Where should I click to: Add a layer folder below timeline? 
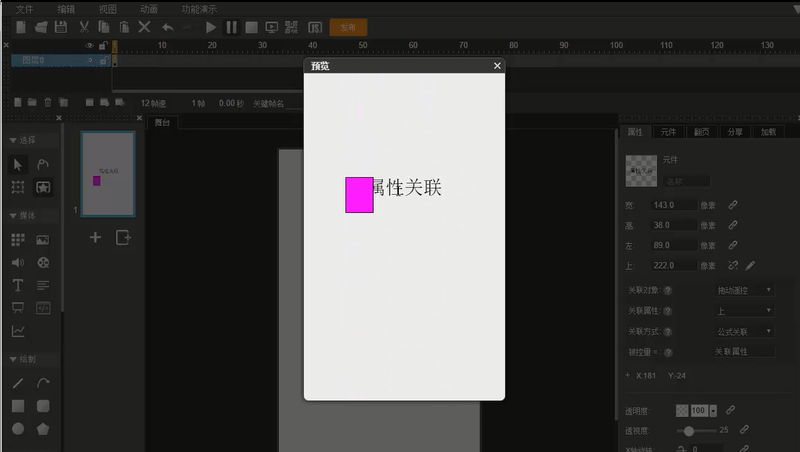pos(32,103)
